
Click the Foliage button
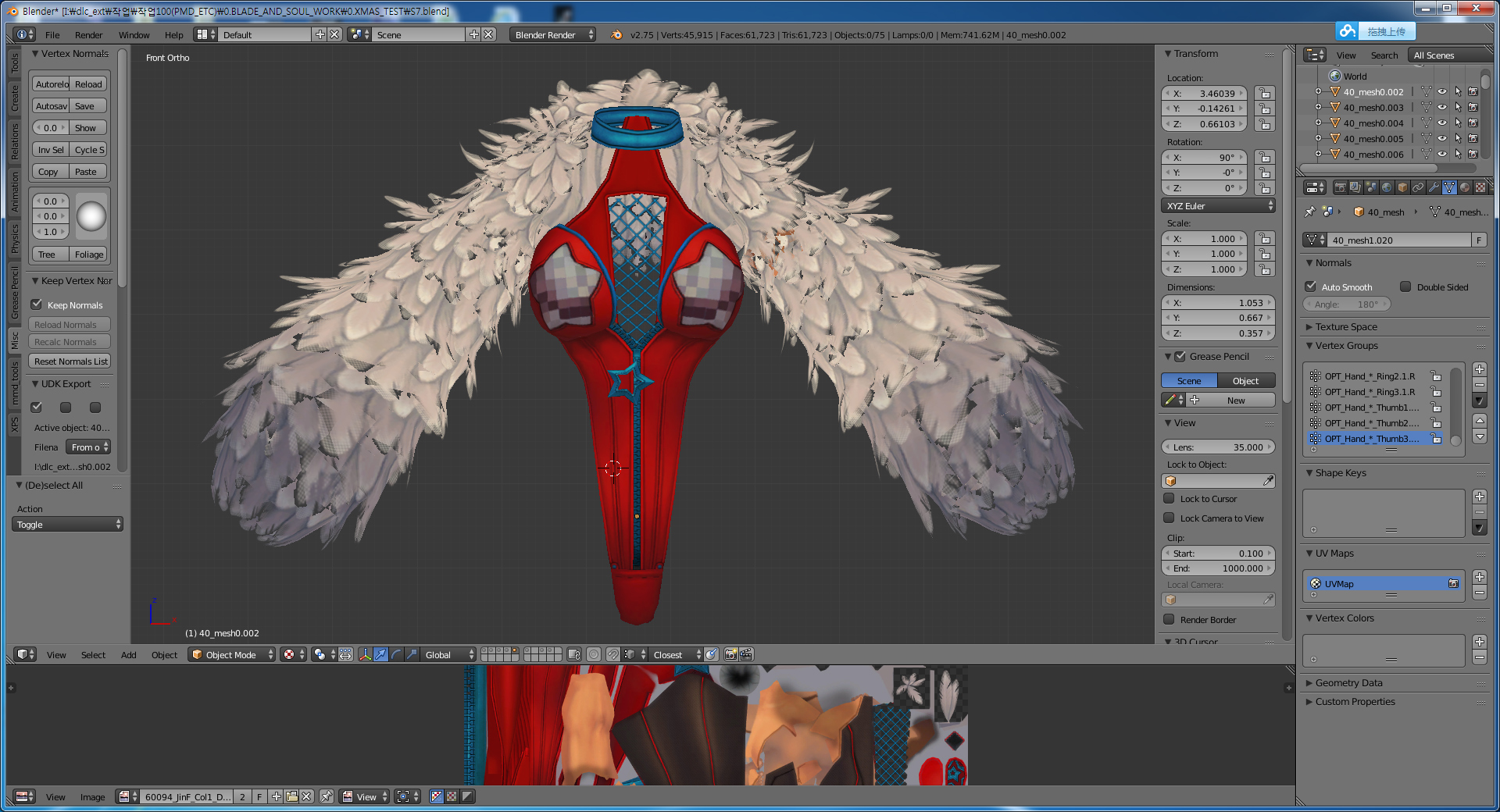click(88, 255)
